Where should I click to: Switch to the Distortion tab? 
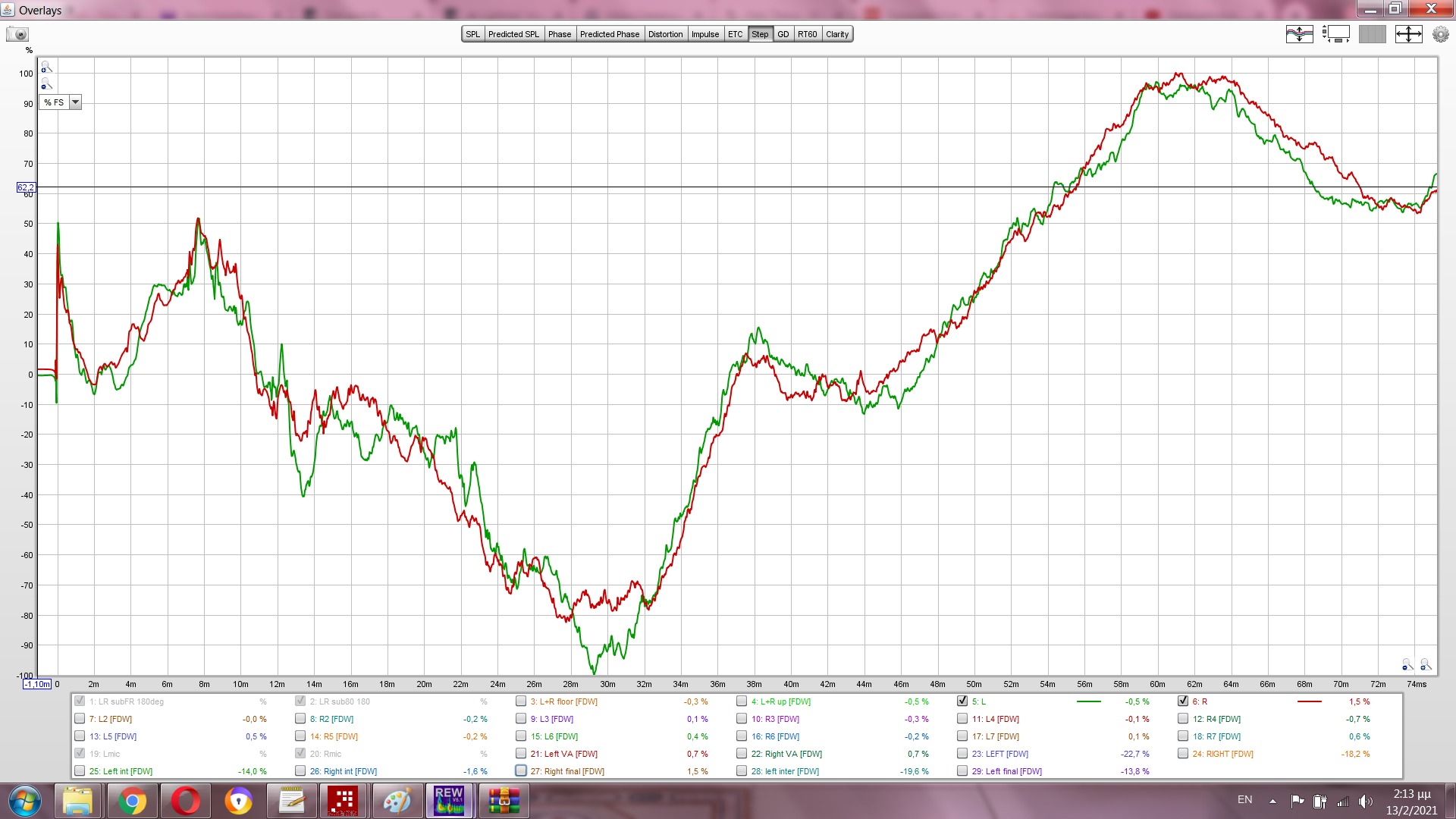coord(666,34)
